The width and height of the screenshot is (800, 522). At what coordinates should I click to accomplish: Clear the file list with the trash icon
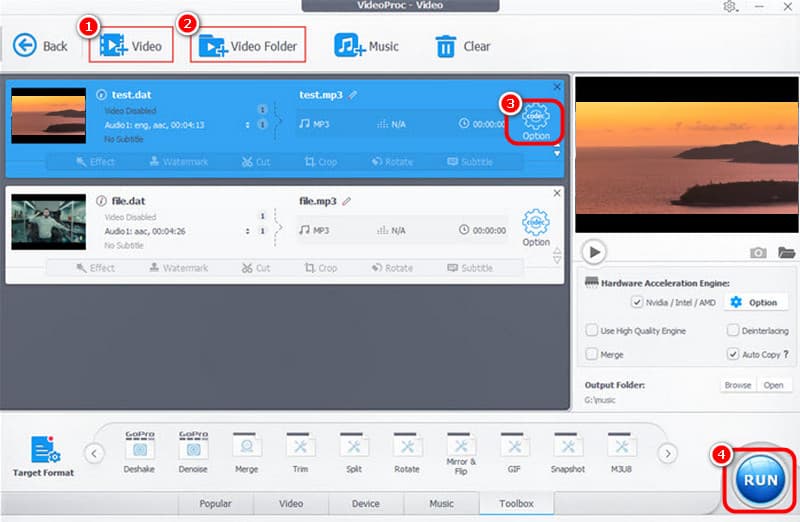pos(462,46)
